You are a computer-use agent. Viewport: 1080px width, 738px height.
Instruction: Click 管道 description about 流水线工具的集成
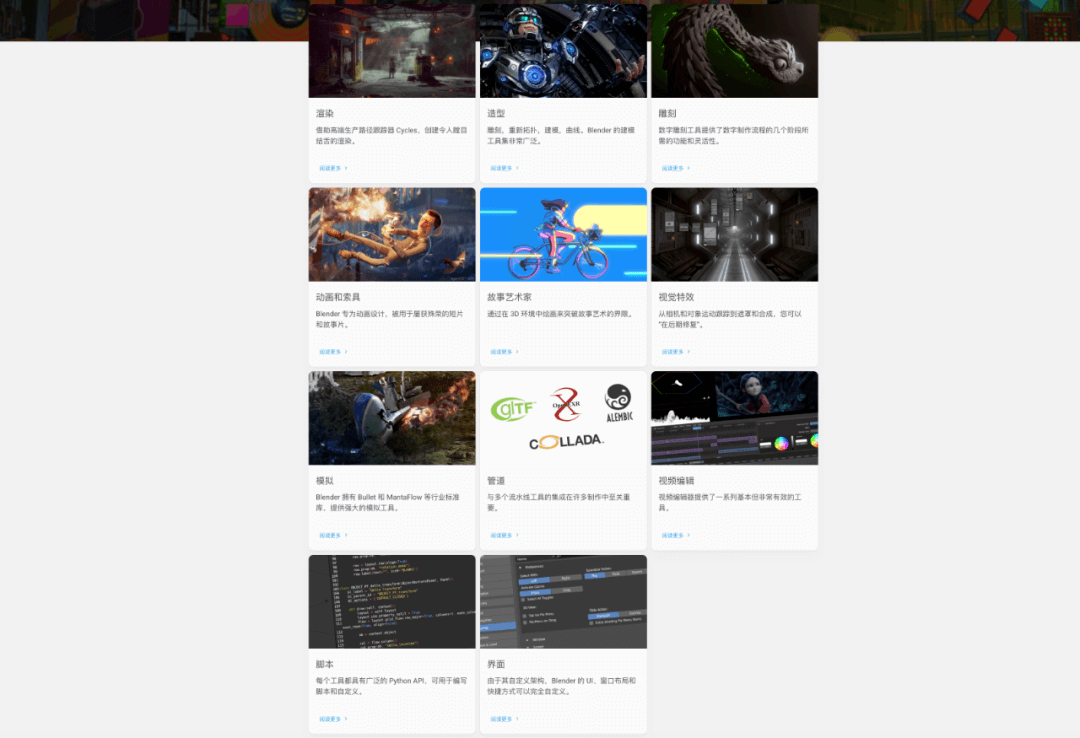coord(559,502)
